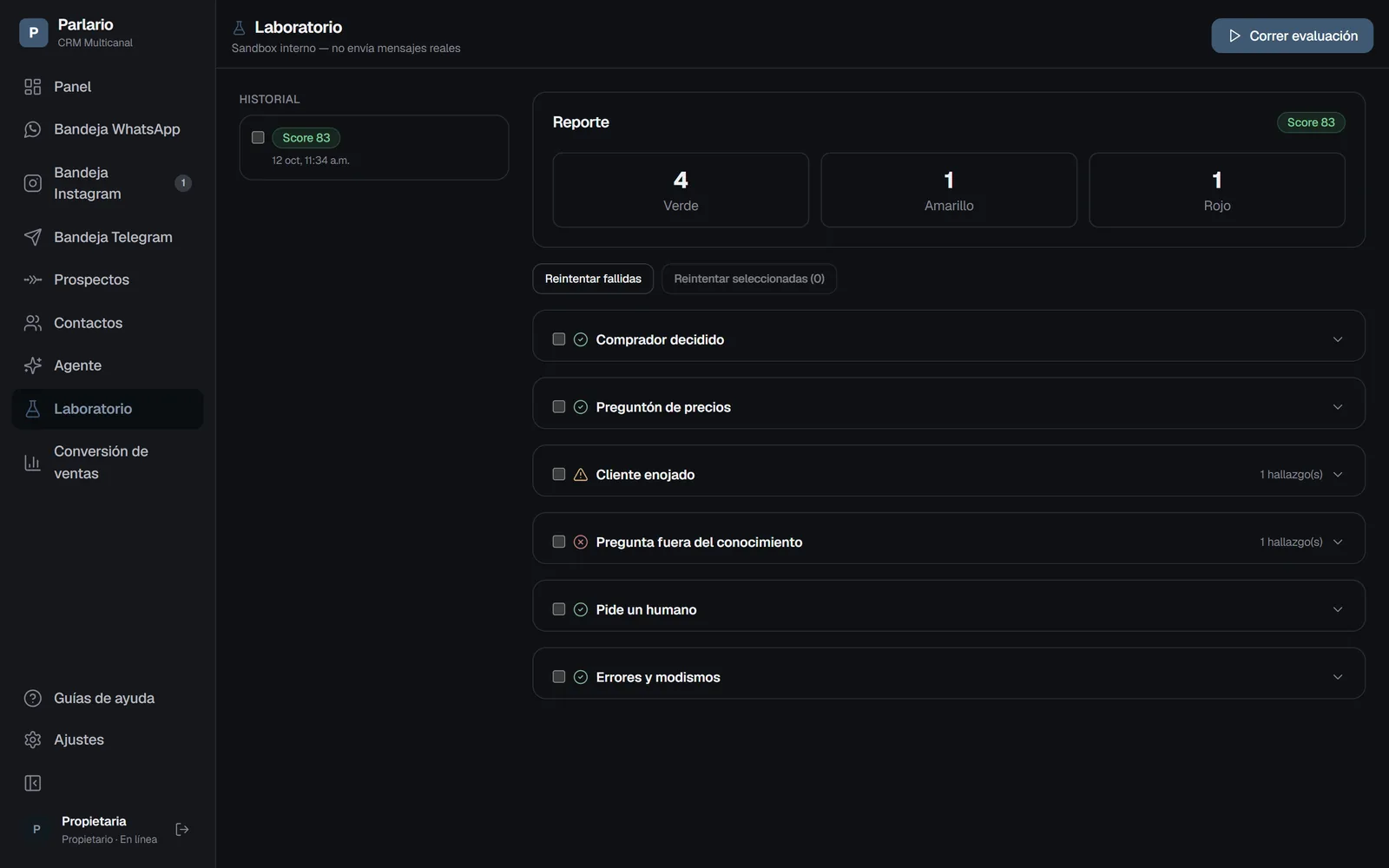
Task: Expand Errores y modismos details chevron
Action: [x=1338, y=677]
